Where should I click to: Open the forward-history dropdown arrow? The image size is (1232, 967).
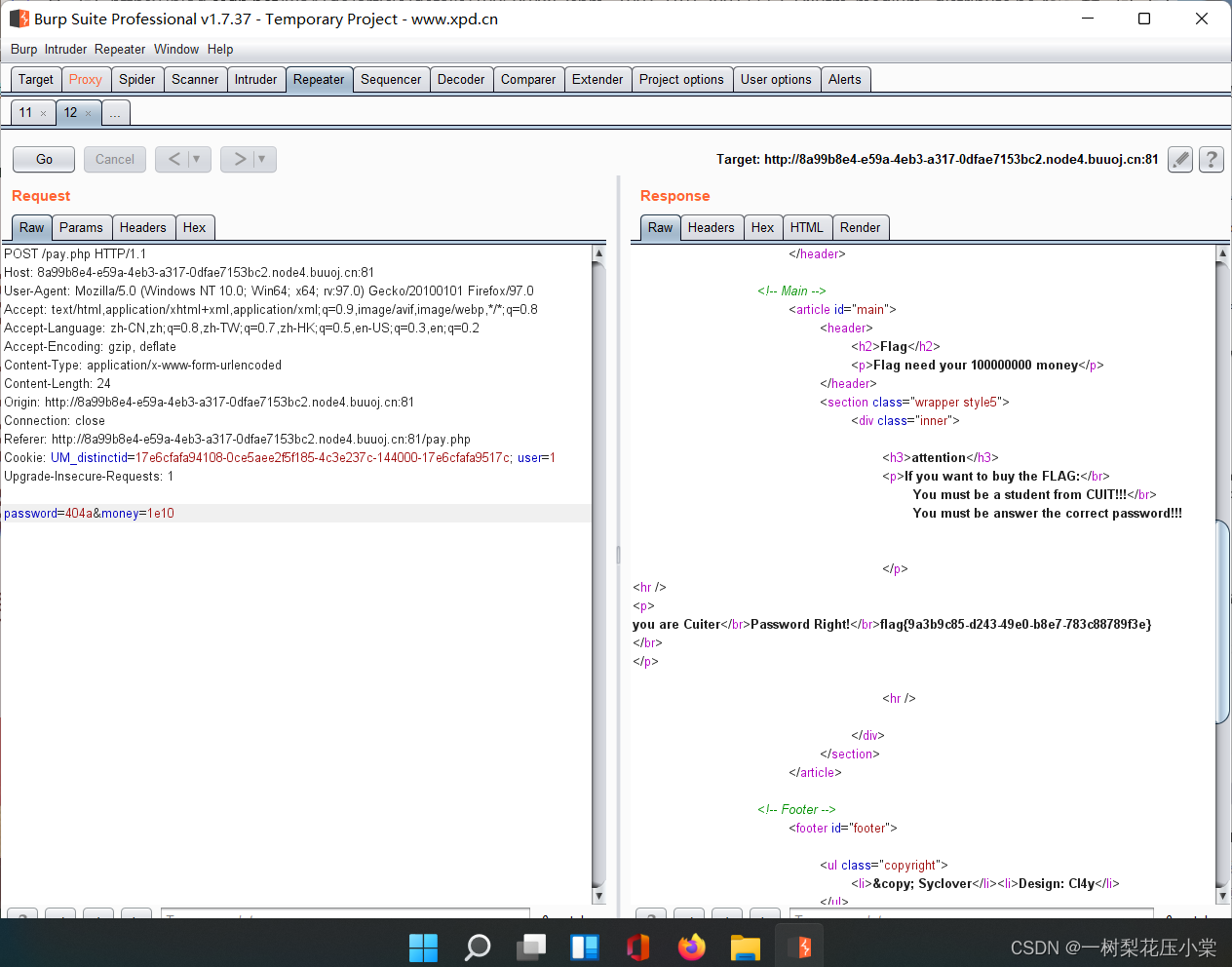click(x=263, y=159)
